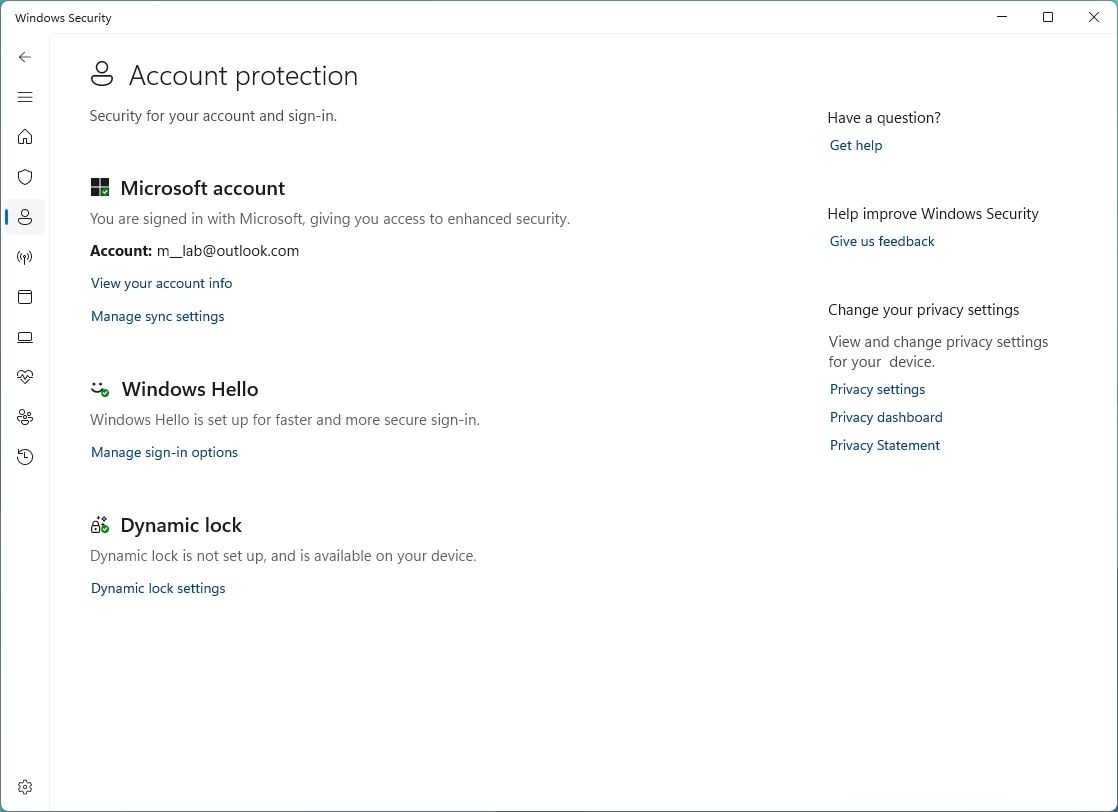Open Device security from the sidebar
Viewport: 1118px width, 812px height.
[x=25, y=337]
